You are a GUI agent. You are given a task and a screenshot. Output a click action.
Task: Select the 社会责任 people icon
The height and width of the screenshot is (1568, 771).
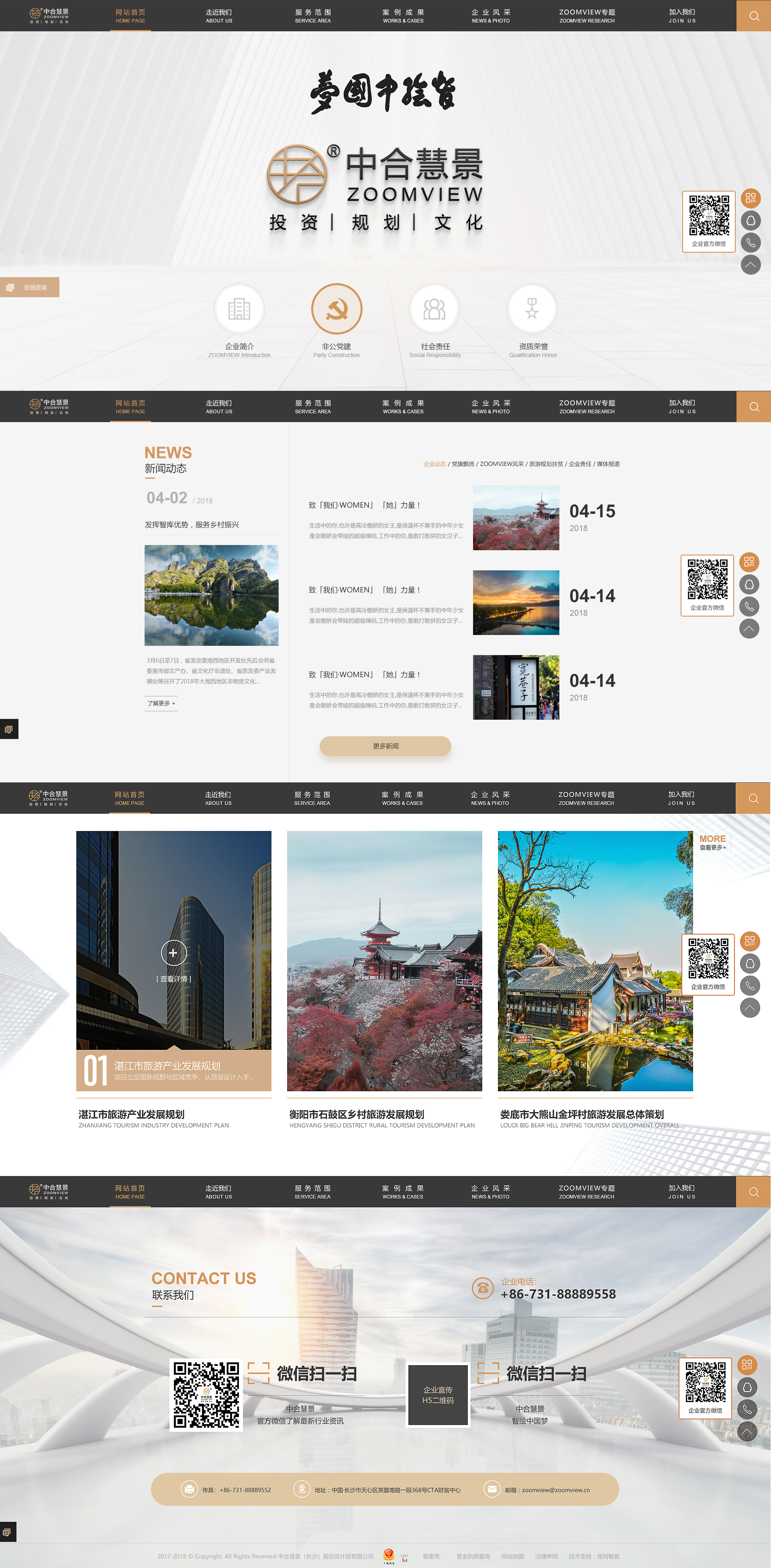pyautogui.click(x=434, y=309)
